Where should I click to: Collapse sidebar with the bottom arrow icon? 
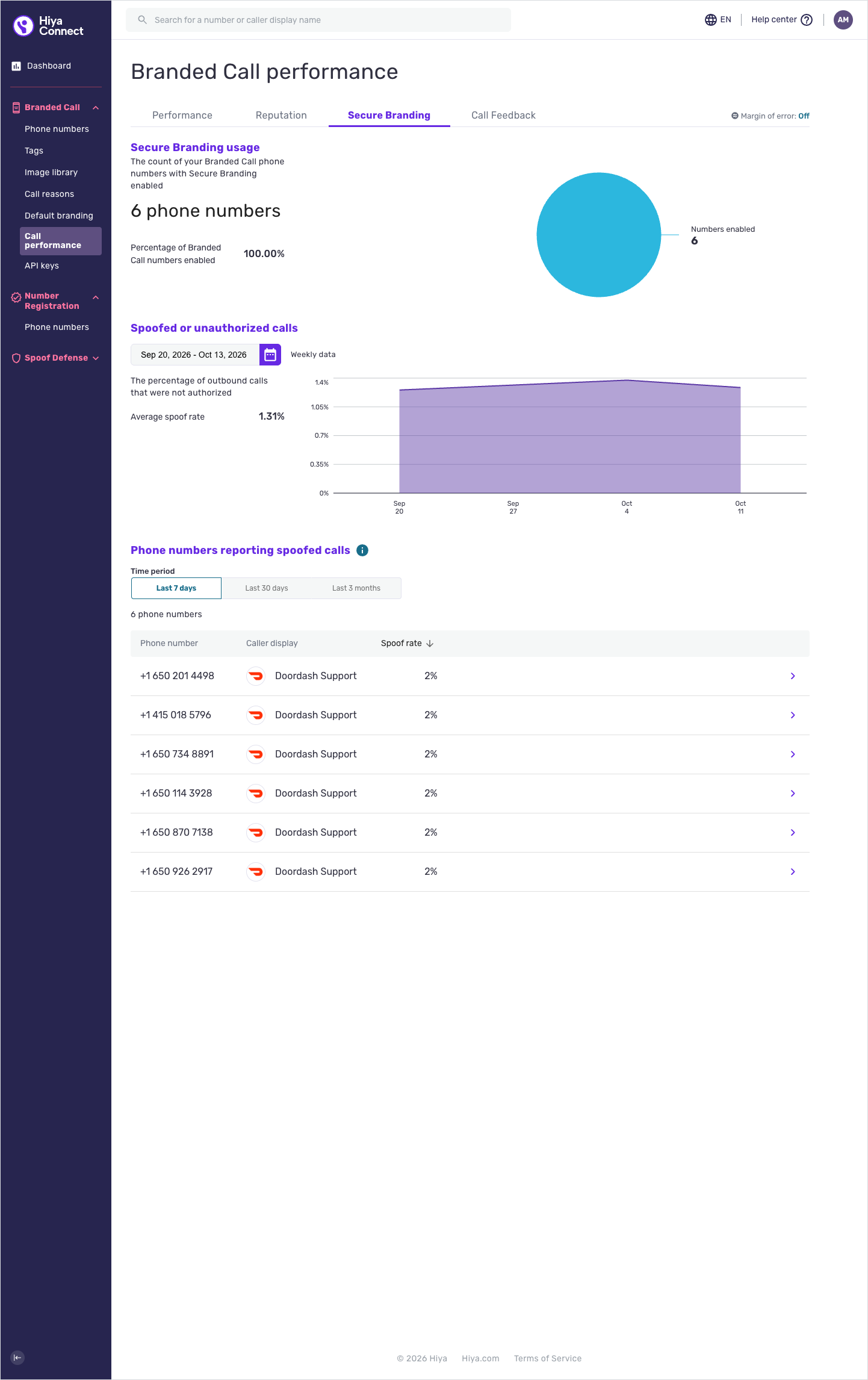click(17, 1357)
